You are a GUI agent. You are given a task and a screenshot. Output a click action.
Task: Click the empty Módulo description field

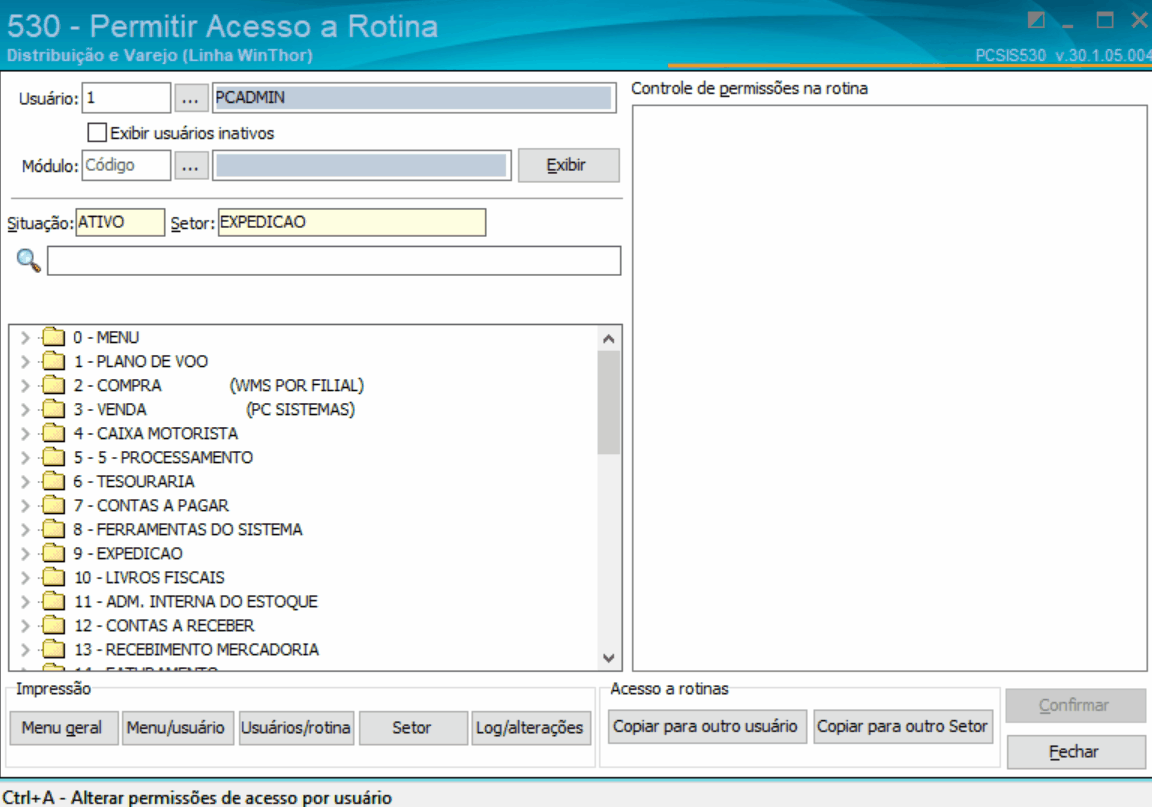click(361, 165)
